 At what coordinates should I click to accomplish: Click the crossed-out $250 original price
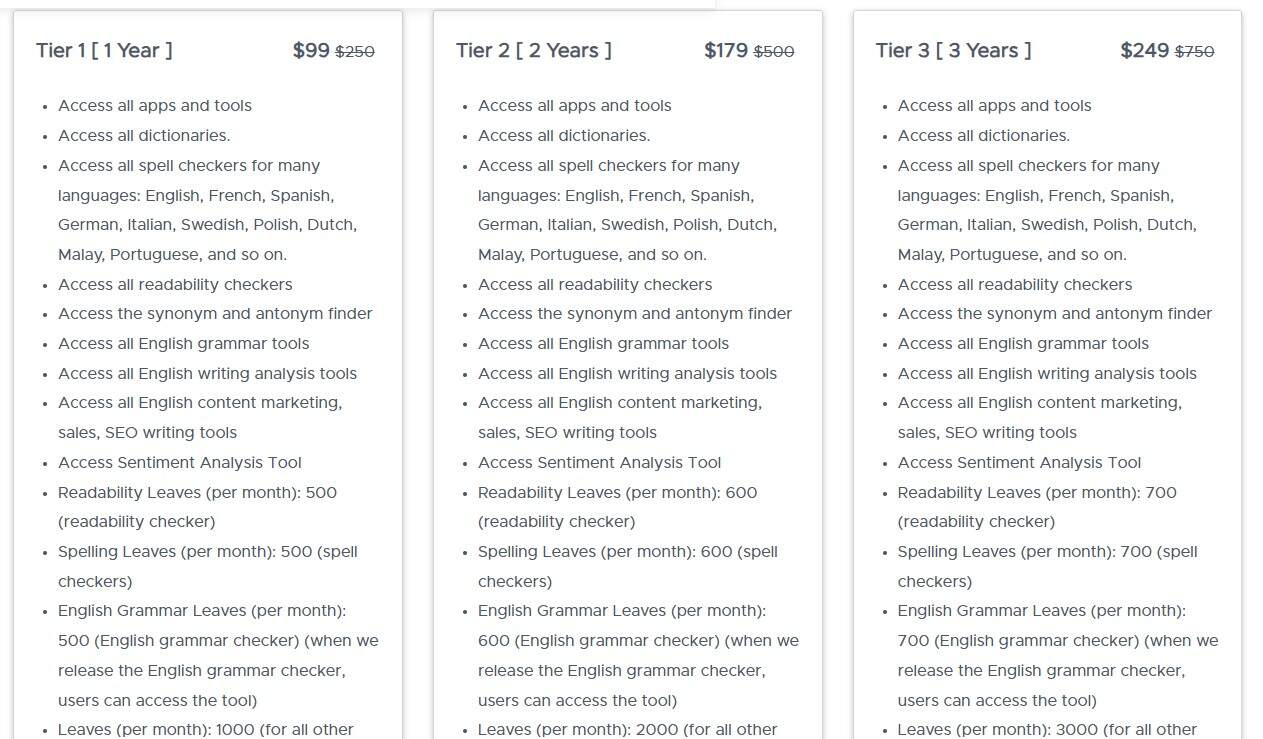coord(355,51)
